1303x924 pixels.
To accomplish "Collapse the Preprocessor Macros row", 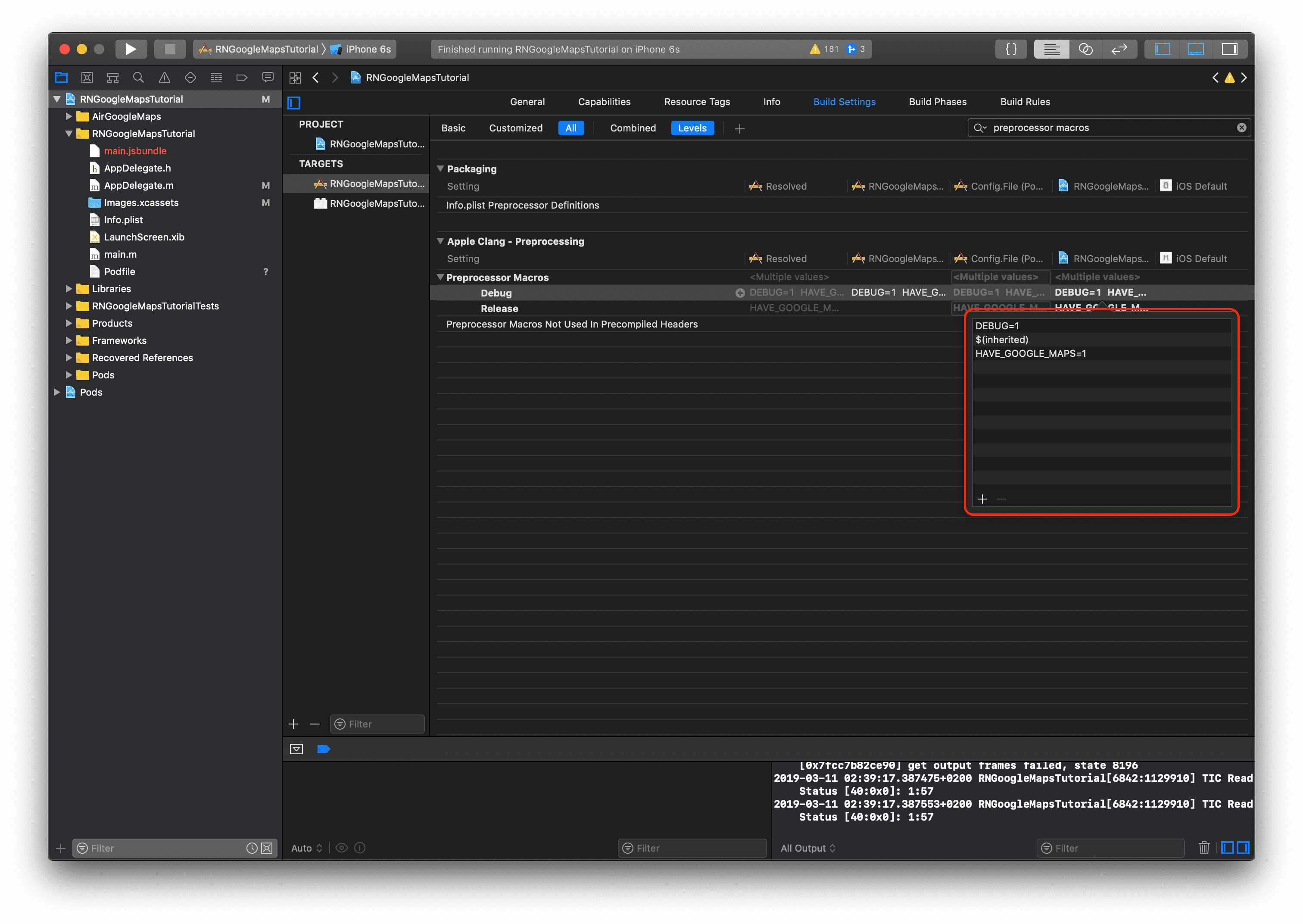I will click(x=440, y=277).
